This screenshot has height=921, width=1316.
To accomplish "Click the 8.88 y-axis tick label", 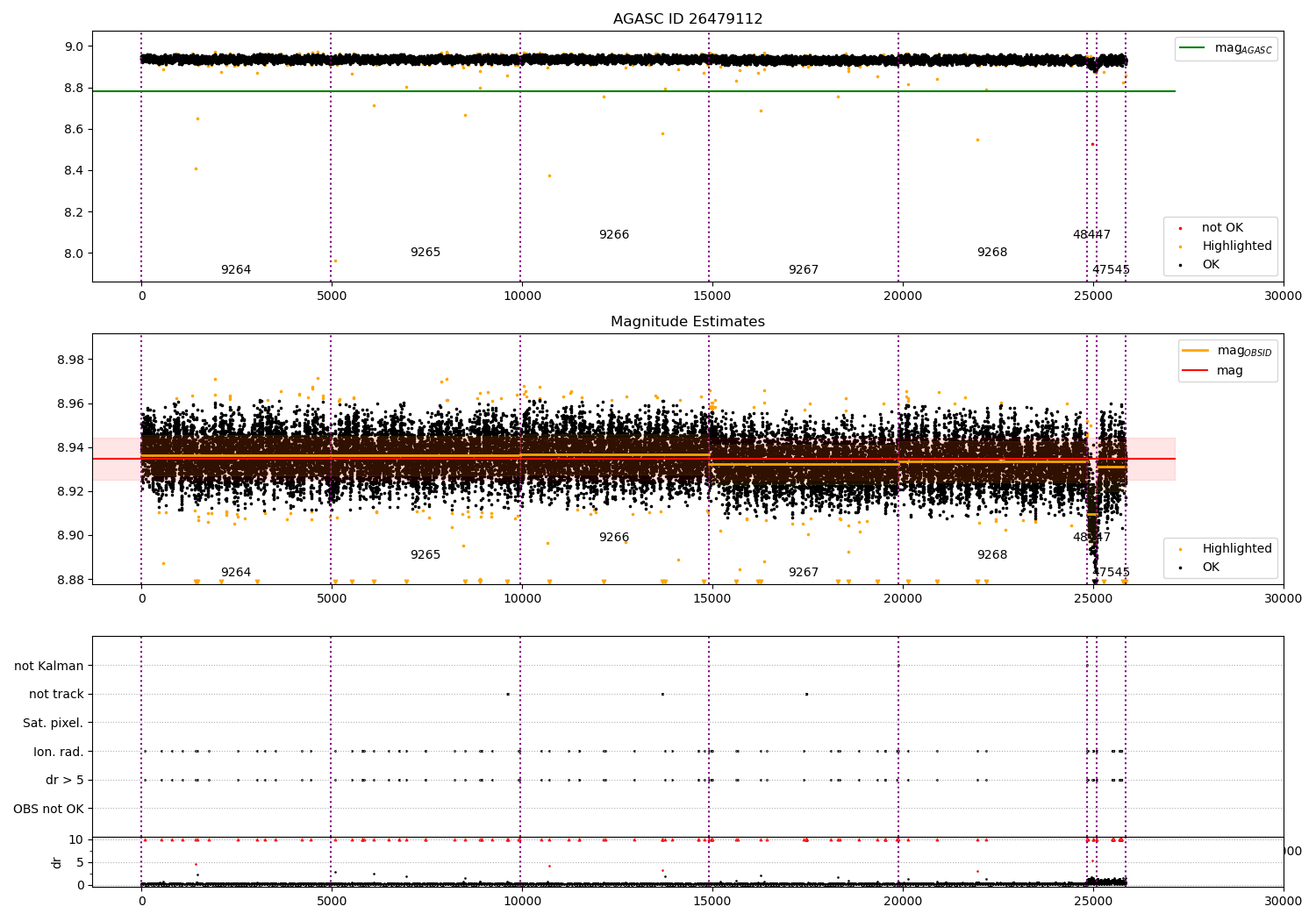I will (x=70, y=579).
